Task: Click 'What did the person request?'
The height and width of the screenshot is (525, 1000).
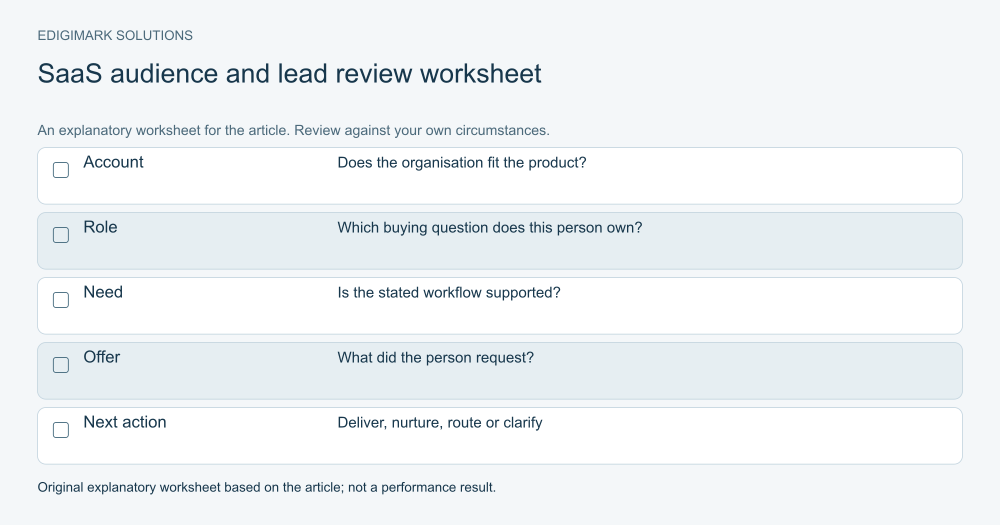Action: pyautogui.click(x=436, y=358)
